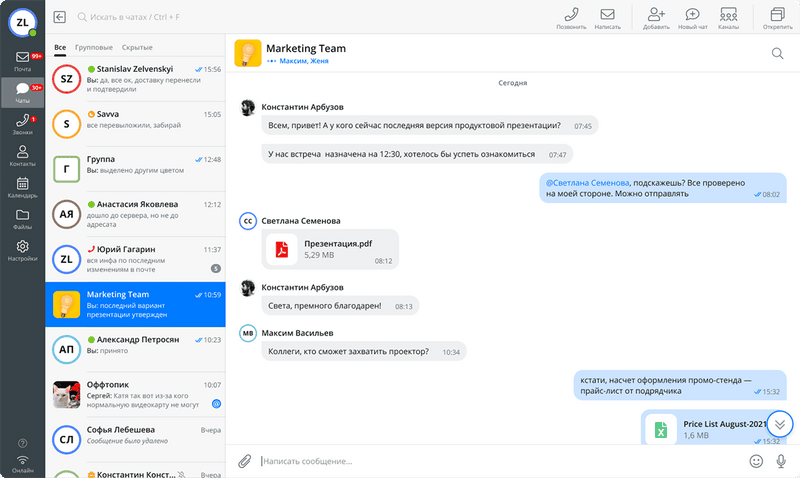Open Настройки settings
800x478 pixels.
coord(22,250)
